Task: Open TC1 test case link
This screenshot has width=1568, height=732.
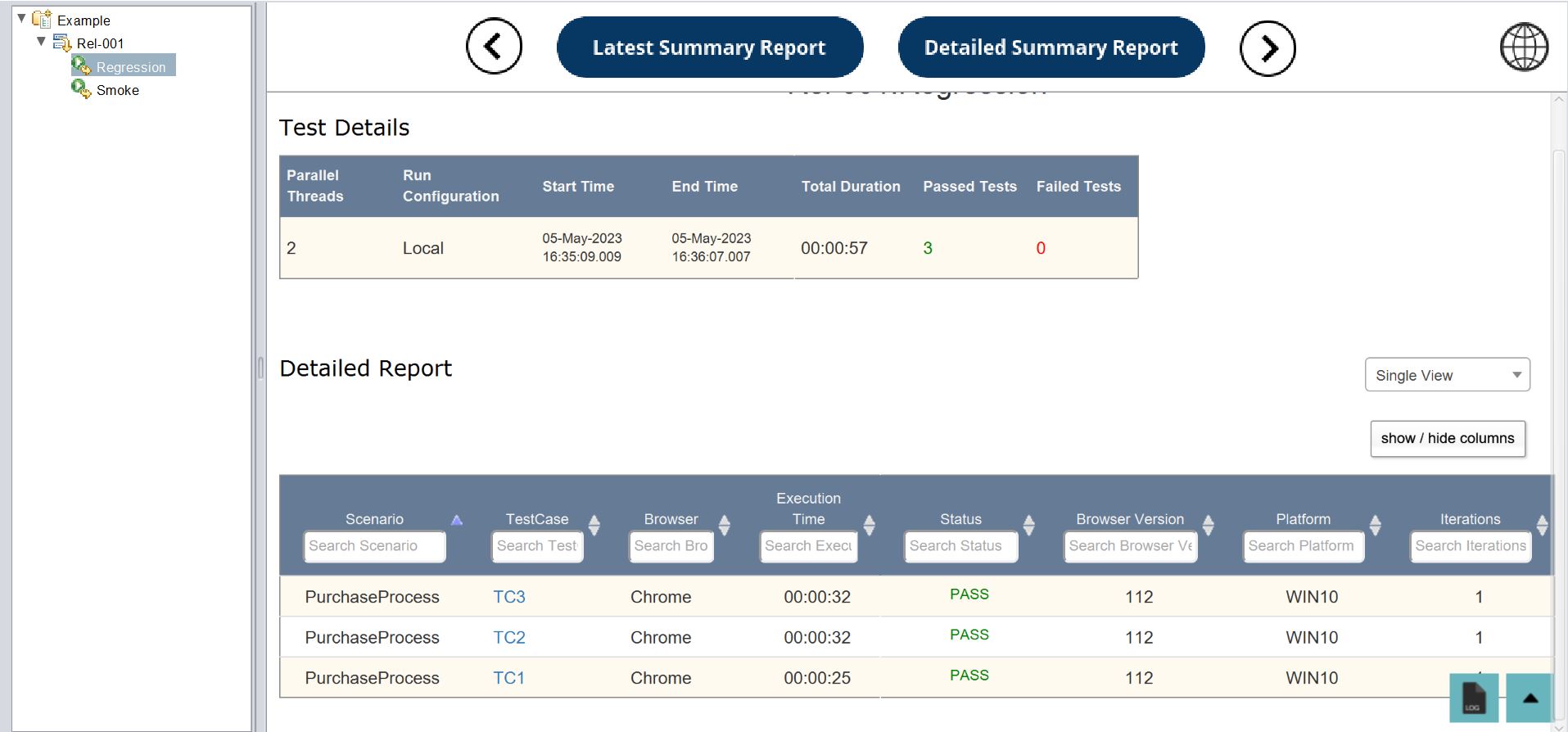Action: [x=508, y=678]
